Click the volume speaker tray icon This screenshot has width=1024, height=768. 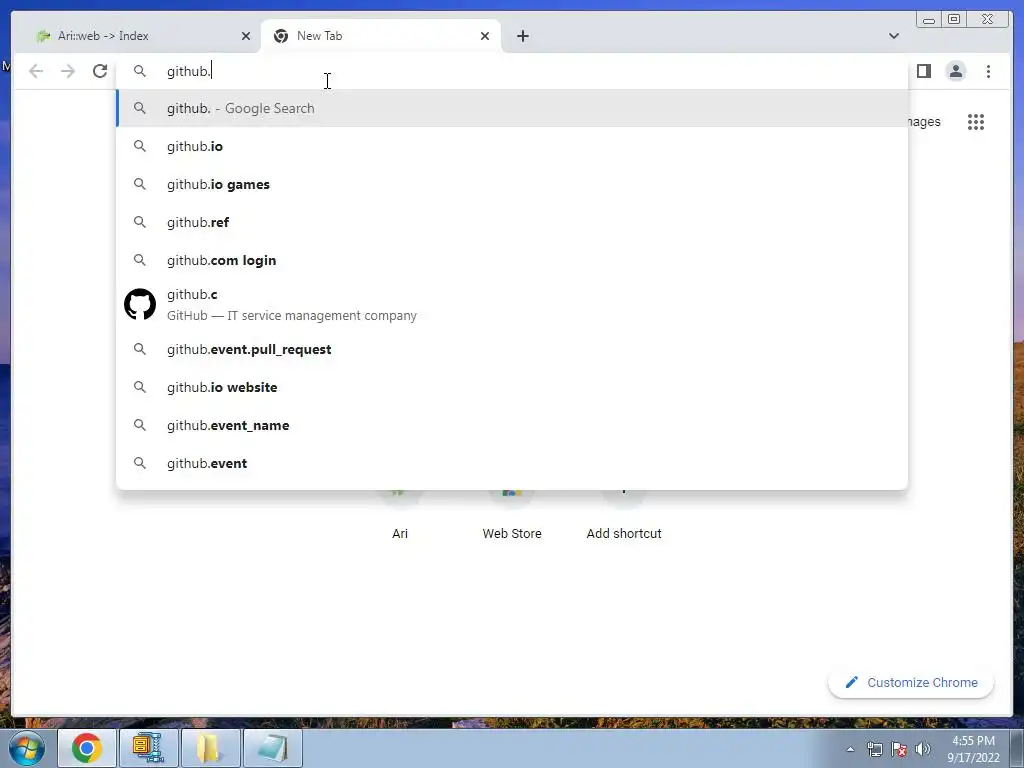point(923,749)
